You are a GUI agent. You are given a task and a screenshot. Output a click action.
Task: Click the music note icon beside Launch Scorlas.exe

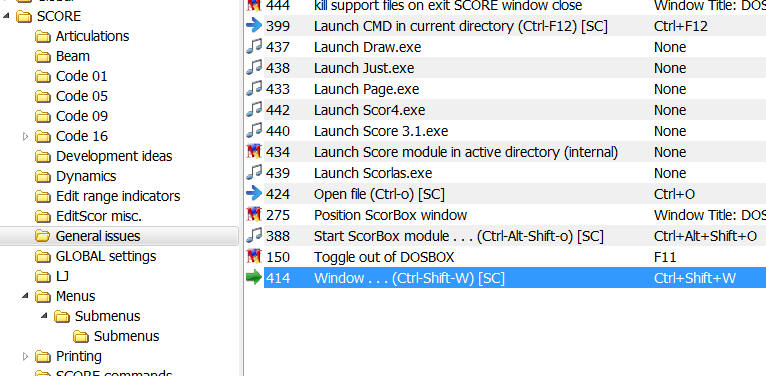coord(254,173)
